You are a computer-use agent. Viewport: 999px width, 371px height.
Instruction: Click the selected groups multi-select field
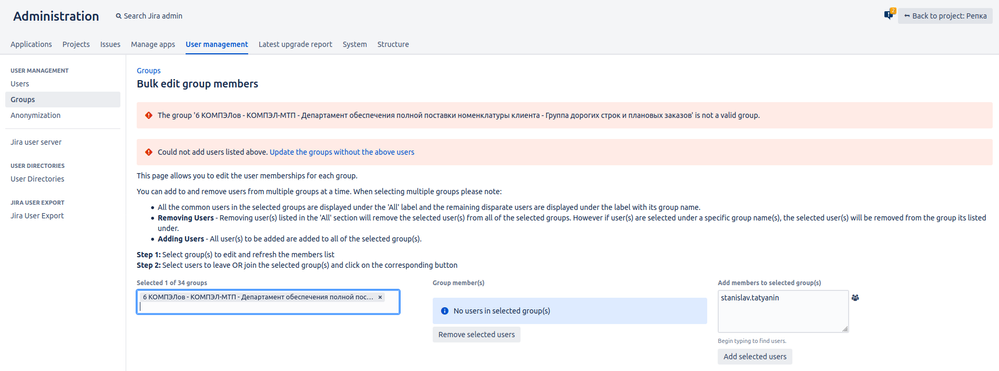[268, 302]
